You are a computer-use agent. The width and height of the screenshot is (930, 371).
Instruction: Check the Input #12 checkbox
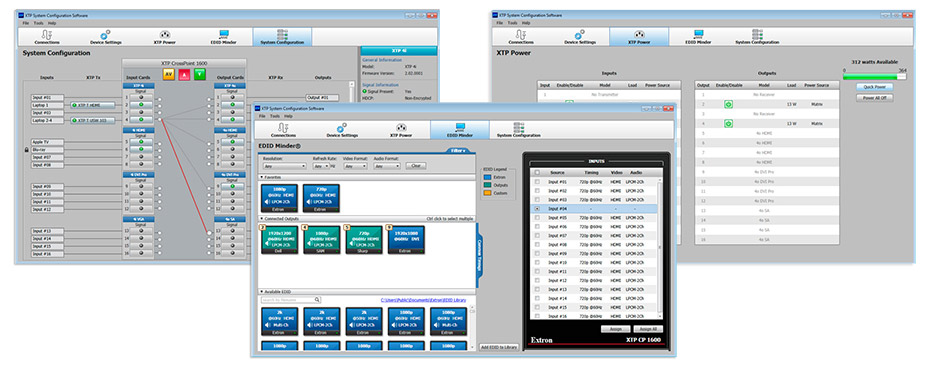(537, 280)
